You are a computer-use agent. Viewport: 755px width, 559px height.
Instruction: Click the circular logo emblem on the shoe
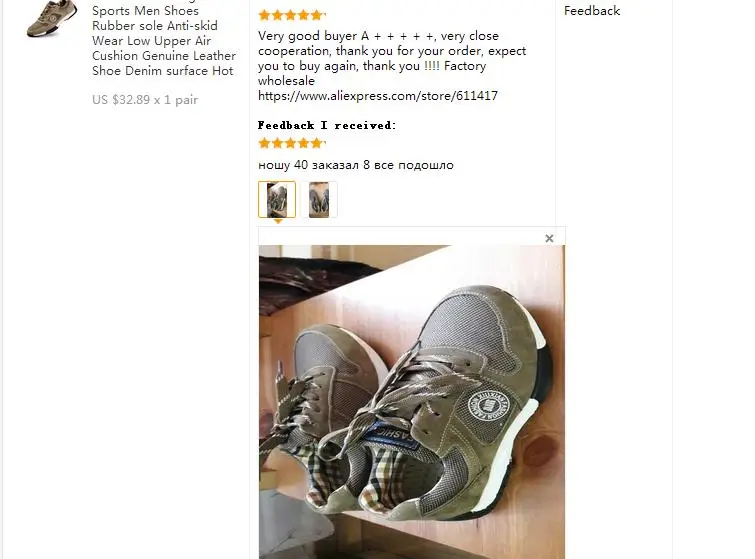pos(489,405)
